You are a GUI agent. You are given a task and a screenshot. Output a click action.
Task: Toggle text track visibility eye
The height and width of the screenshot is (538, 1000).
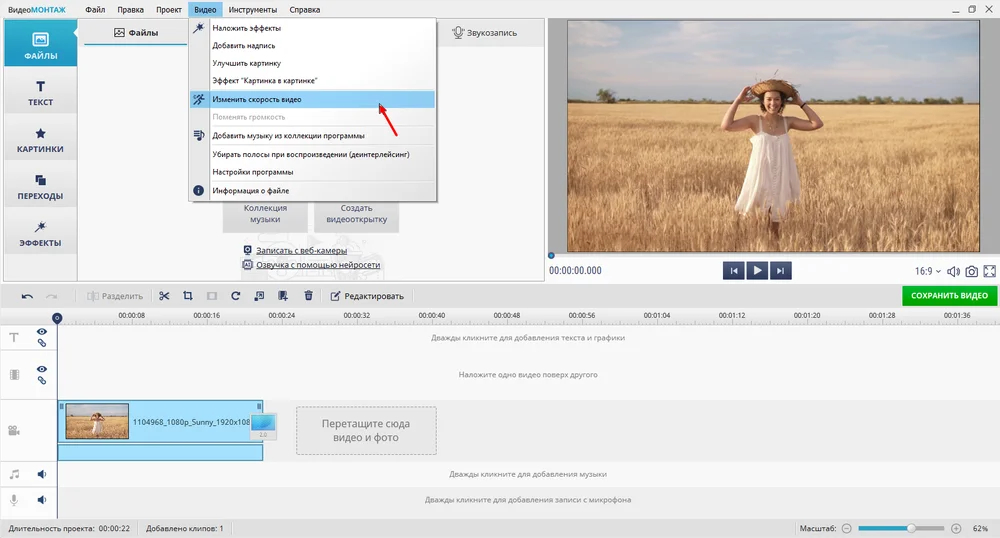point(41,331)
